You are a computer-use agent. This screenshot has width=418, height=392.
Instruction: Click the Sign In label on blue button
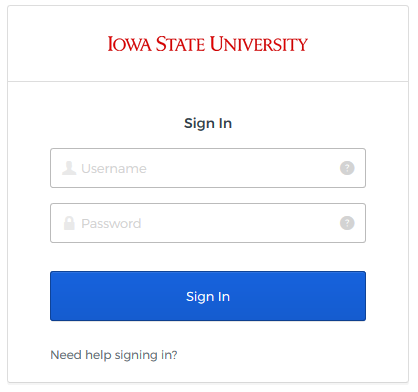click(x=208, y=297)
